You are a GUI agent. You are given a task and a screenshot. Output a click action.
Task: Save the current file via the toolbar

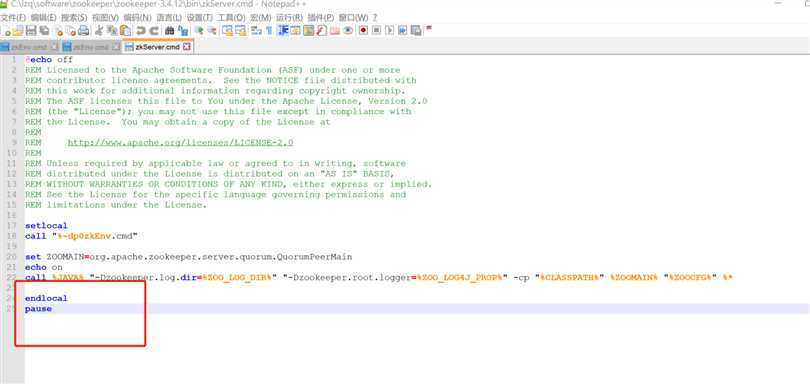pyautogui.click(x=30, y=30)
